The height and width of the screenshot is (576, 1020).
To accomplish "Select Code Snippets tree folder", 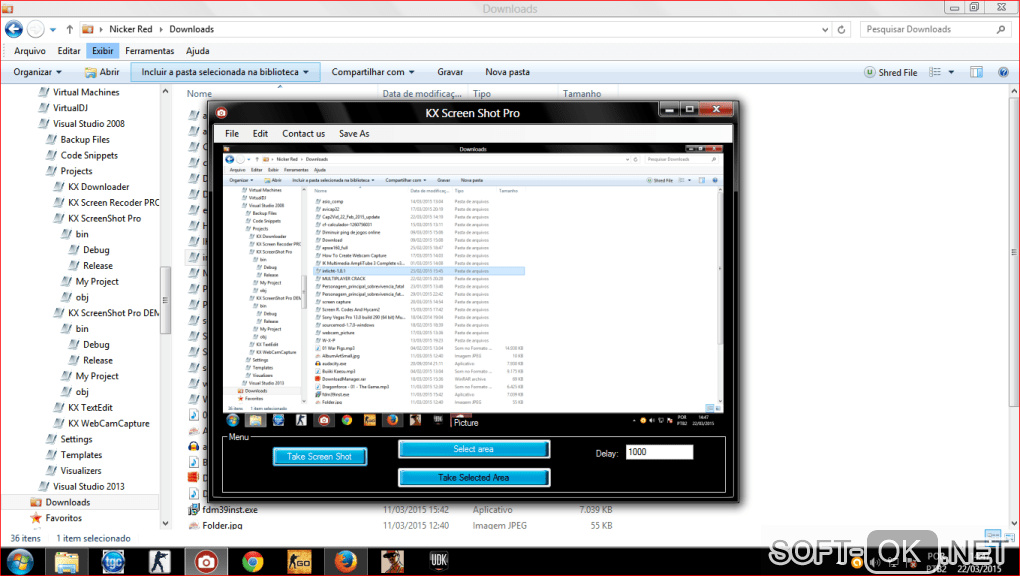I will (x=89, y=156).
